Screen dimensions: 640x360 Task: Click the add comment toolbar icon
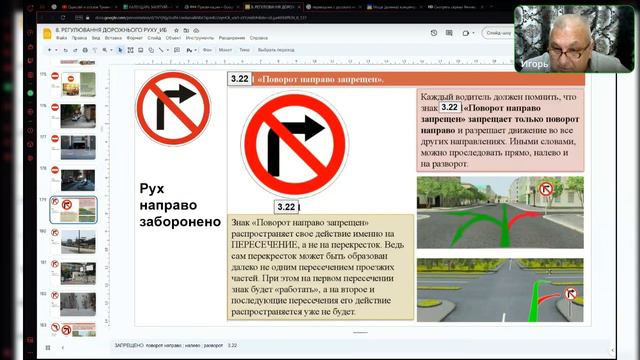pos(177,50)
